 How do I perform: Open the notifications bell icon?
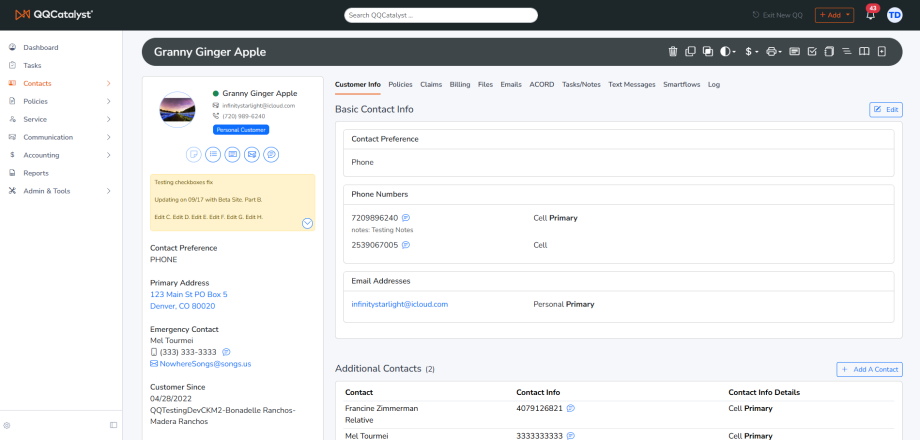click(871, 15)
